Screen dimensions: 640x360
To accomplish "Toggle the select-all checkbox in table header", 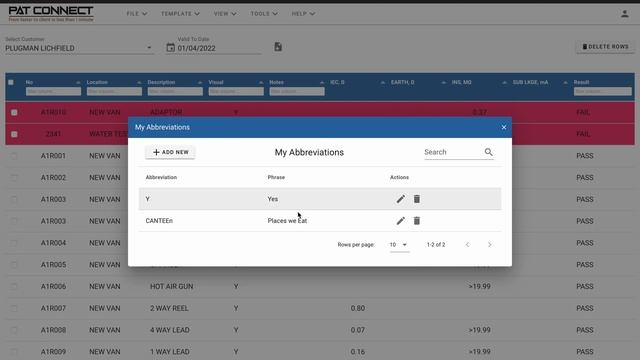I will [11, 82].
